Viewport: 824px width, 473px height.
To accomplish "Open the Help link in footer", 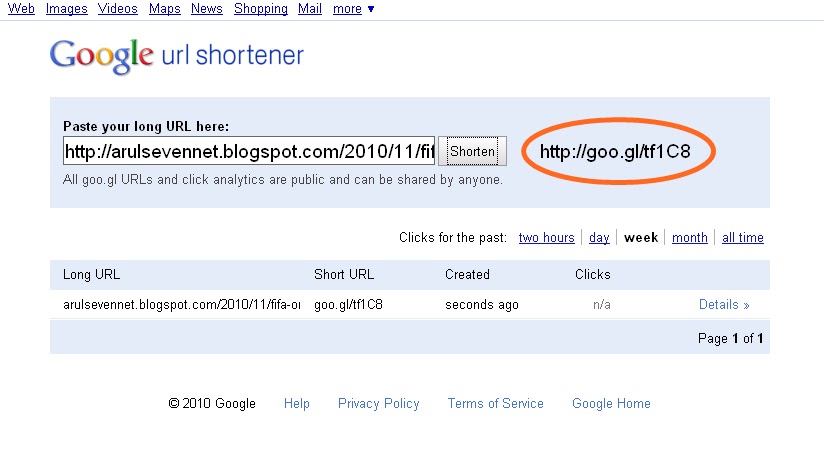I will (x=297, y=404).
